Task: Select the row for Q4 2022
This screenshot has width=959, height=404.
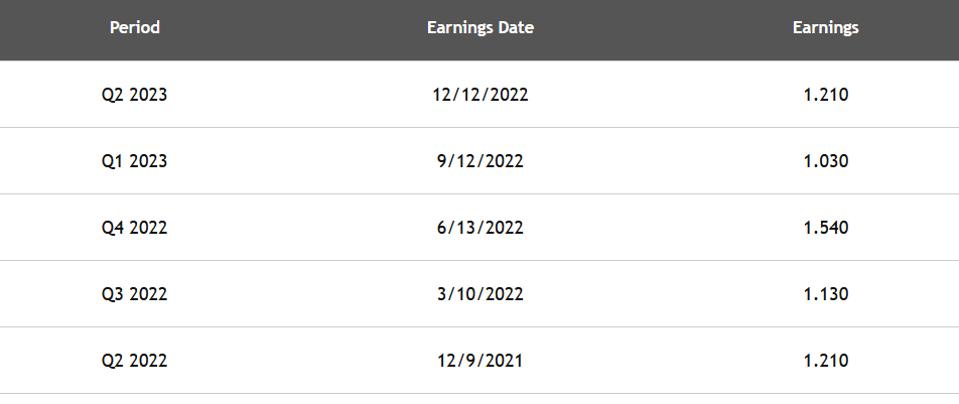Action: (480, 227)
